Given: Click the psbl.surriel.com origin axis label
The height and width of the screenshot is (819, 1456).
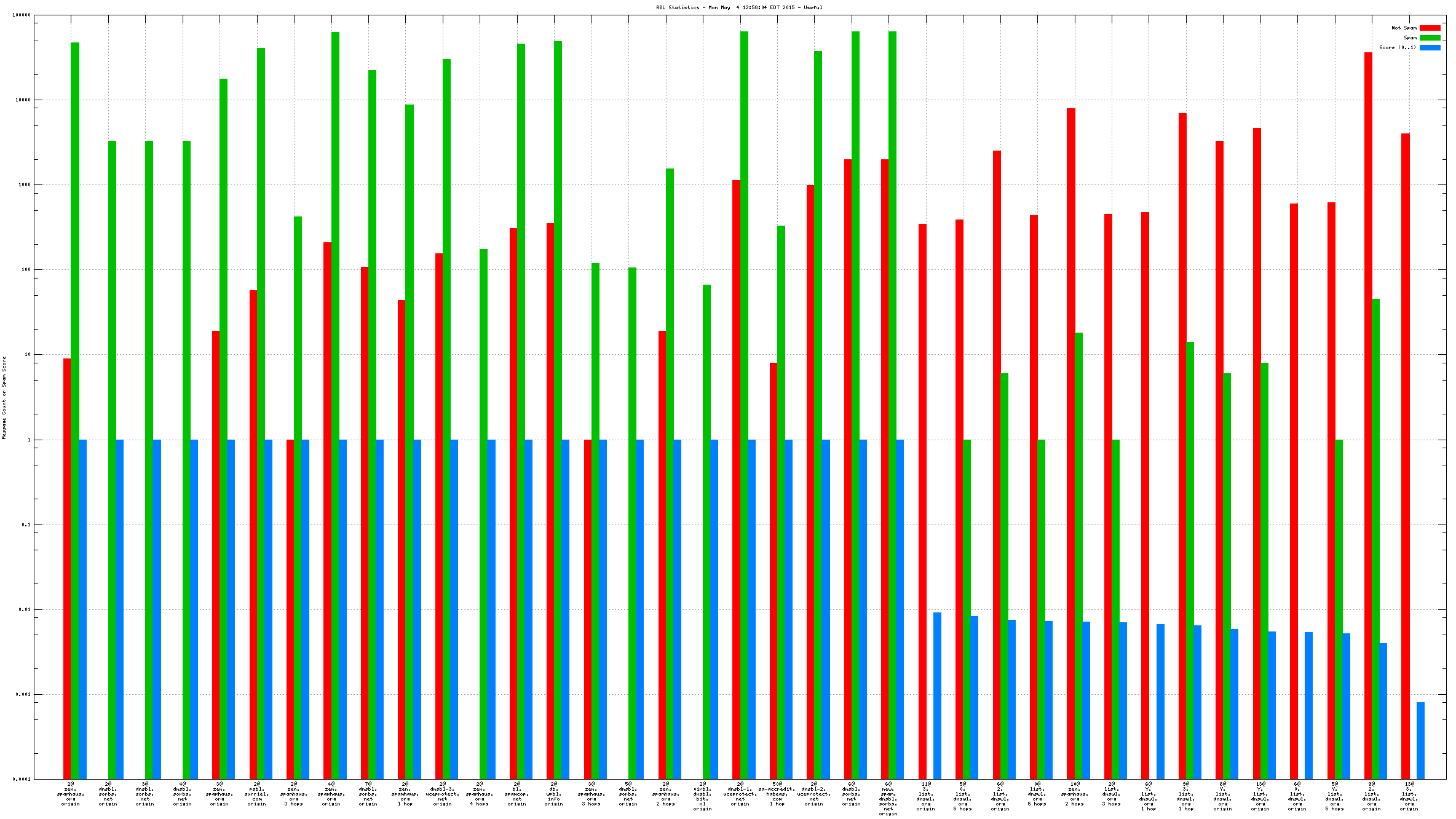Looking at the screenshot, I should [257, 794].
